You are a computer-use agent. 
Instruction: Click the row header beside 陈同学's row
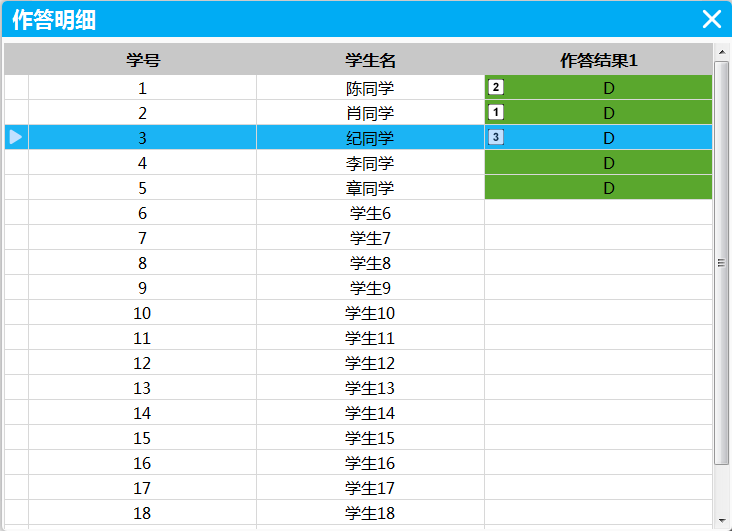pos(16,88)
